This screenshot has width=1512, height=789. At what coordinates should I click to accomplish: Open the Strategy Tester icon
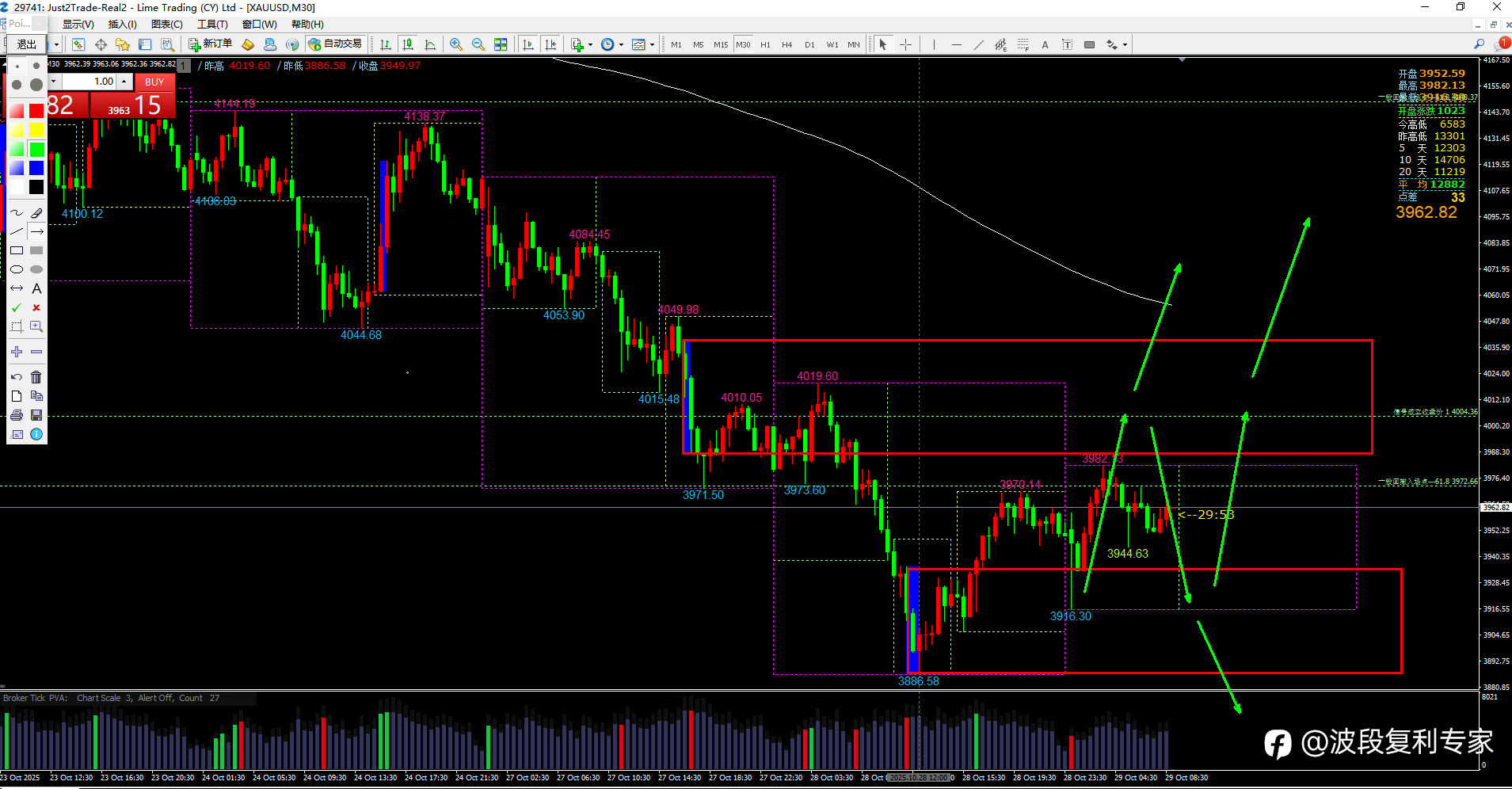click(x=167, y=44)
